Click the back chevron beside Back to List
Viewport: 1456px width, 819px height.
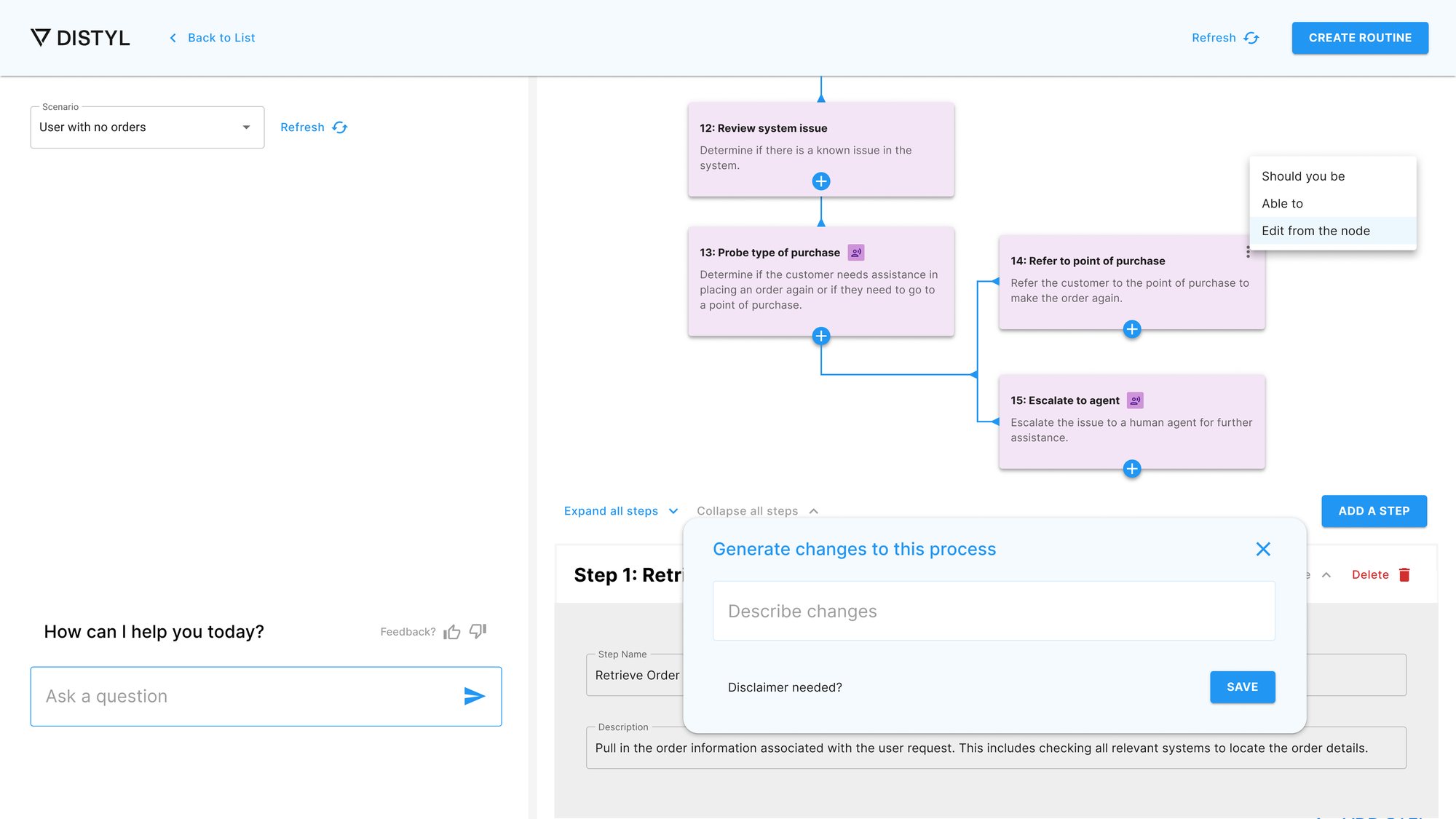tap(173, 38)
